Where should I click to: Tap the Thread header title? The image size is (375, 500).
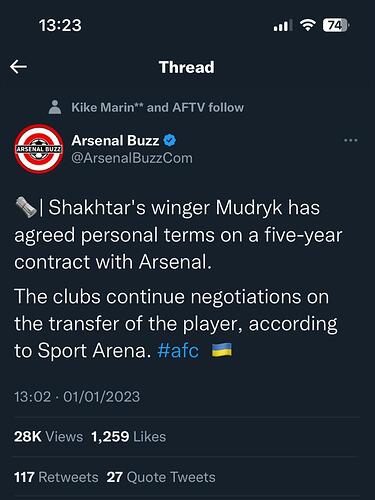point(187,67)
